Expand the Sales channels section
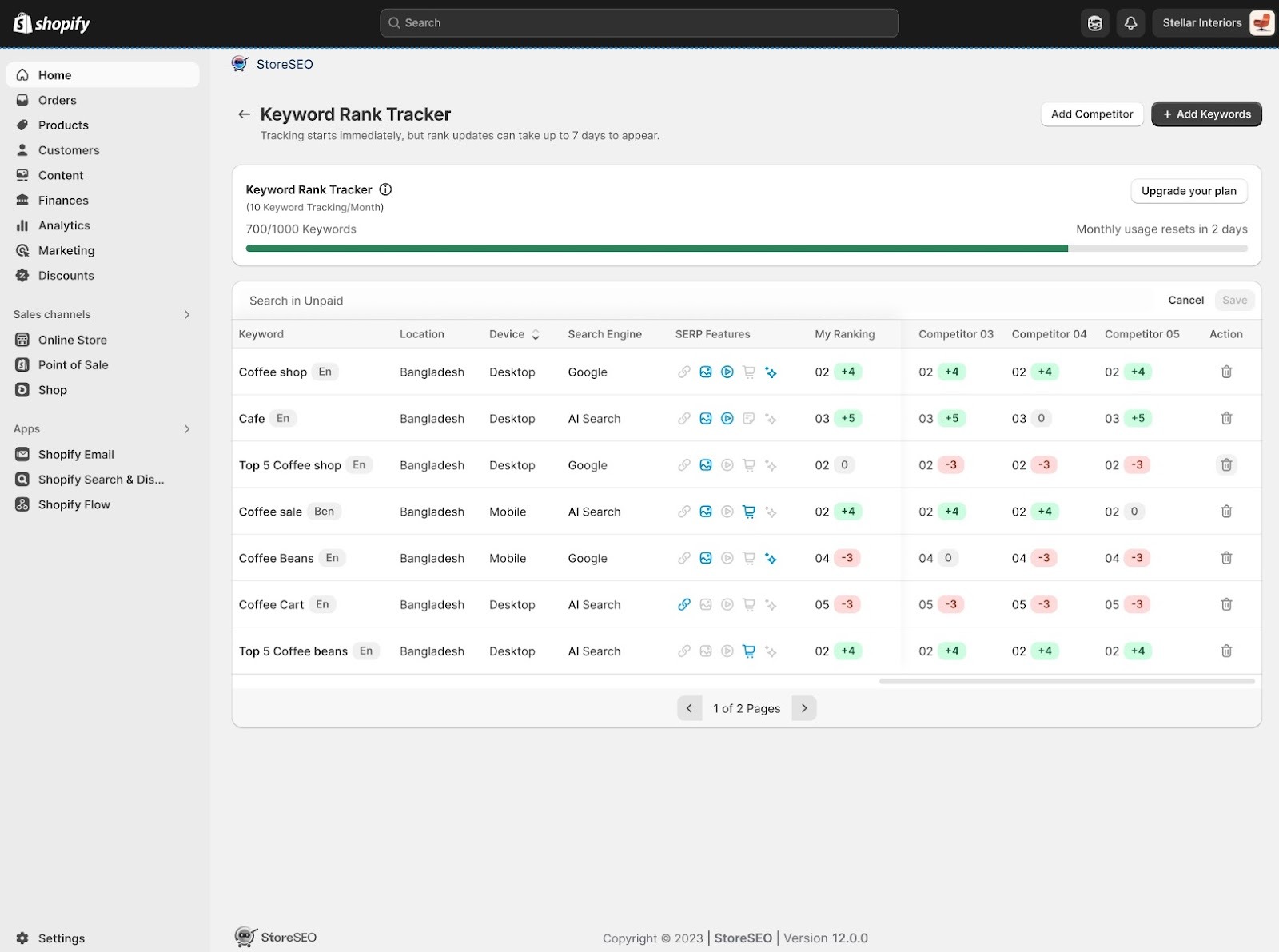 tap(186, 314)
